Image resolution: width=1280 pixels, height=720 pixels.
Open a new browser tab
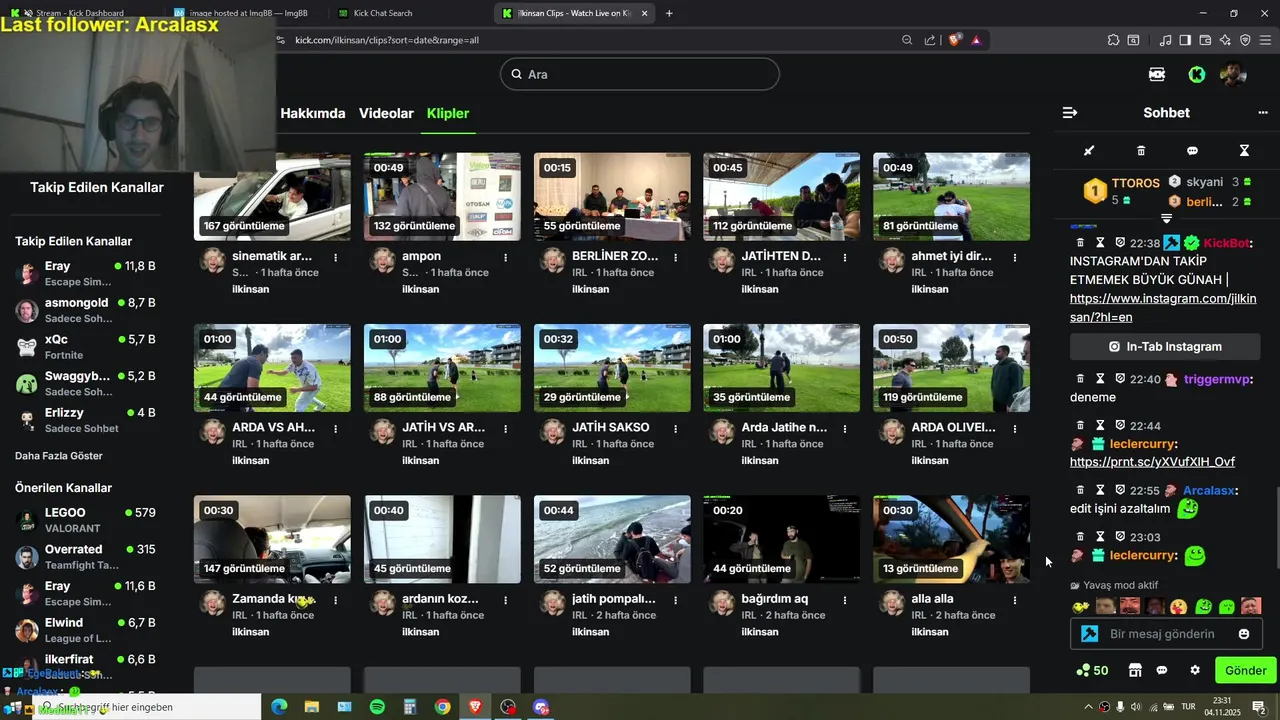pyautogui.click(x=669, y=13)
